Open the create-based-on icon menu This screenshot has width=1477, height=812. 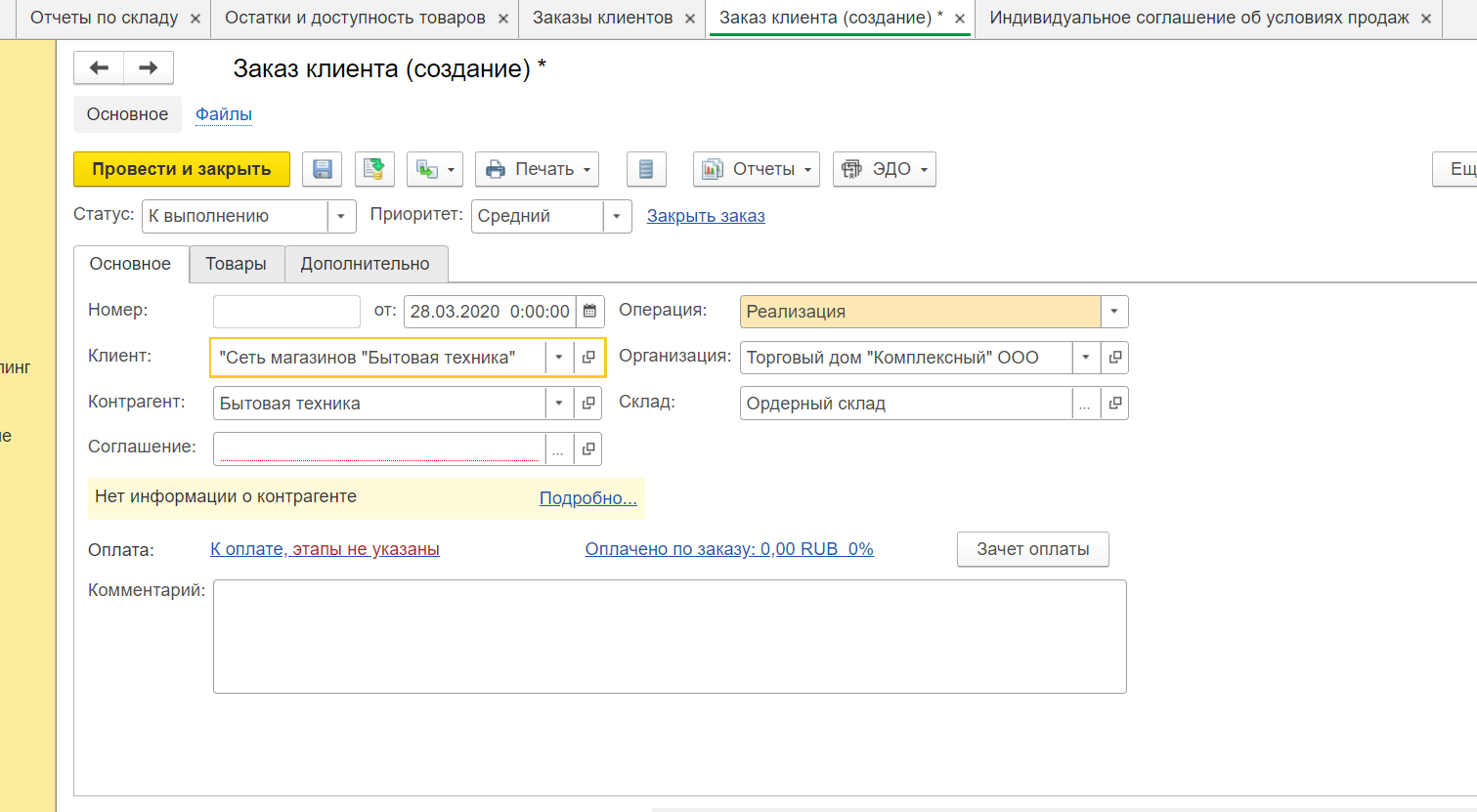click(435, 169)
